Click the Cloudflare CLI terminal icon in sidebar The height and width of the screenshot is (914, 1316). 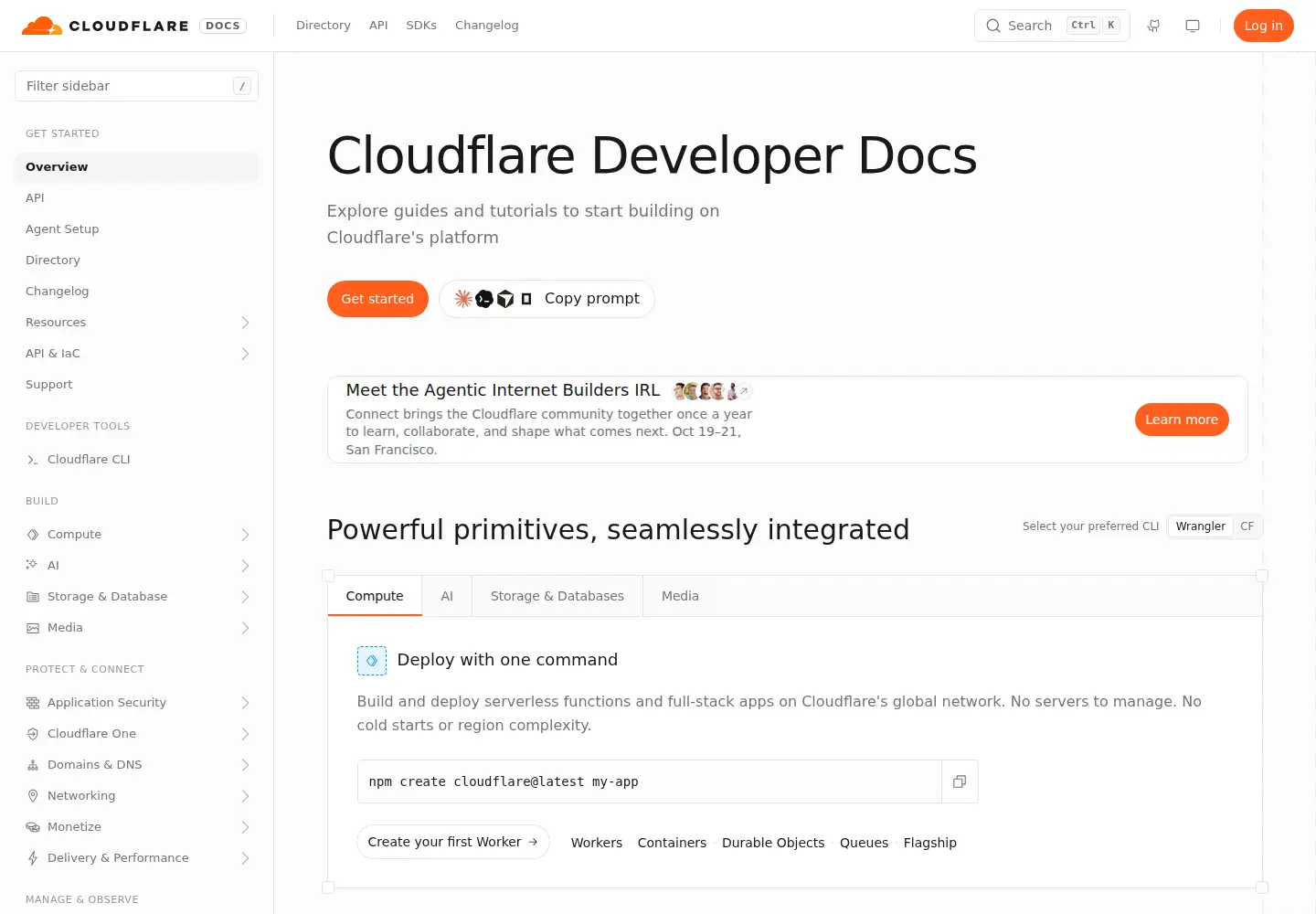click(x=33, y=460)
